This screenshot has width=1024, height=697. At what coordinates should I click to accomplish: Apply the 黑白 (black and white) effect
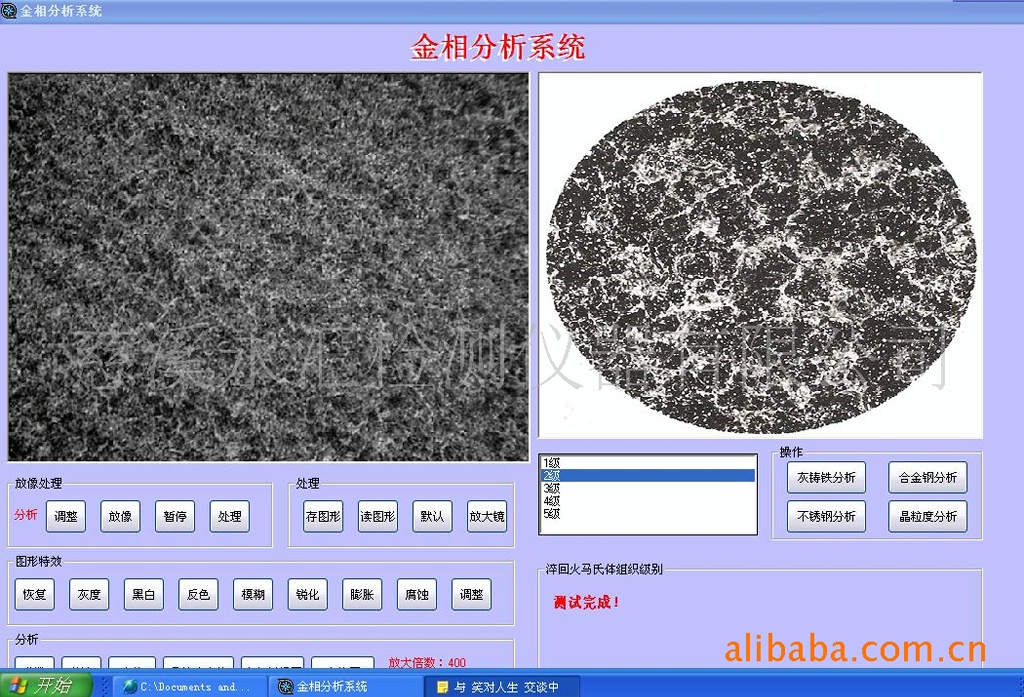(x=143, y=594)
